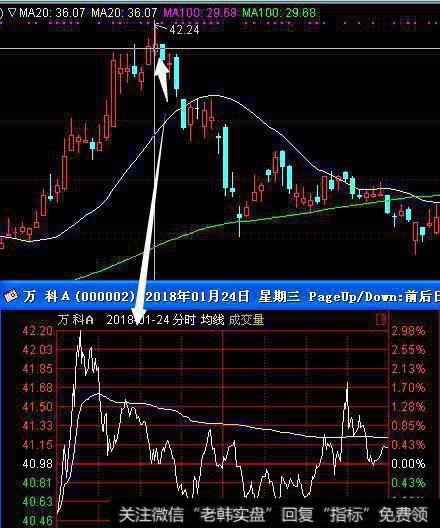Click the intraday window's title bar app icon
Image resolution: width=440 pixels, height=528 pixels.
tap(11, 296)
